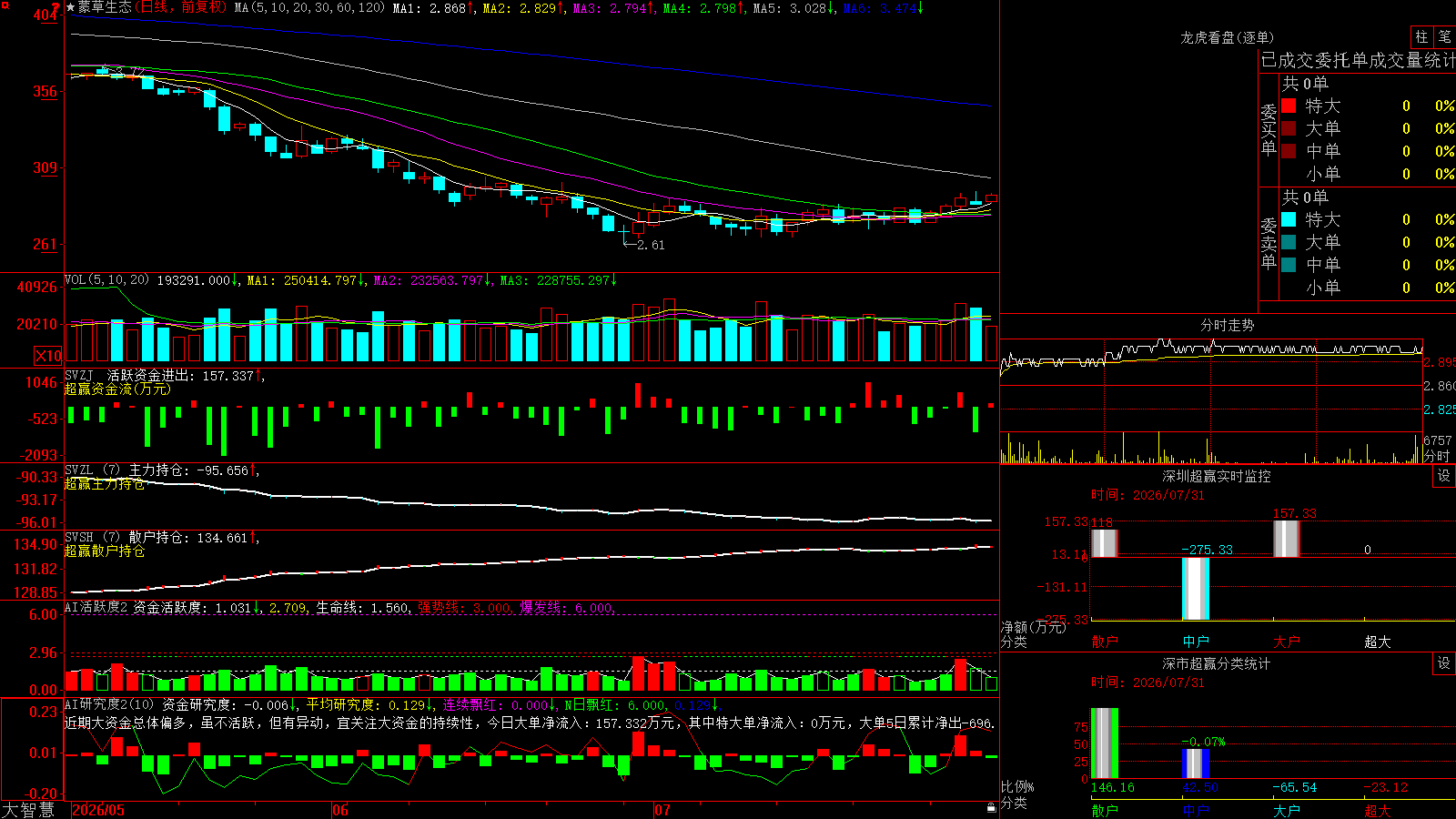This screenshot has width=1456, height=819.
Task: Click the VOL(5,10,20) indicator label
Action: [106, 280]
